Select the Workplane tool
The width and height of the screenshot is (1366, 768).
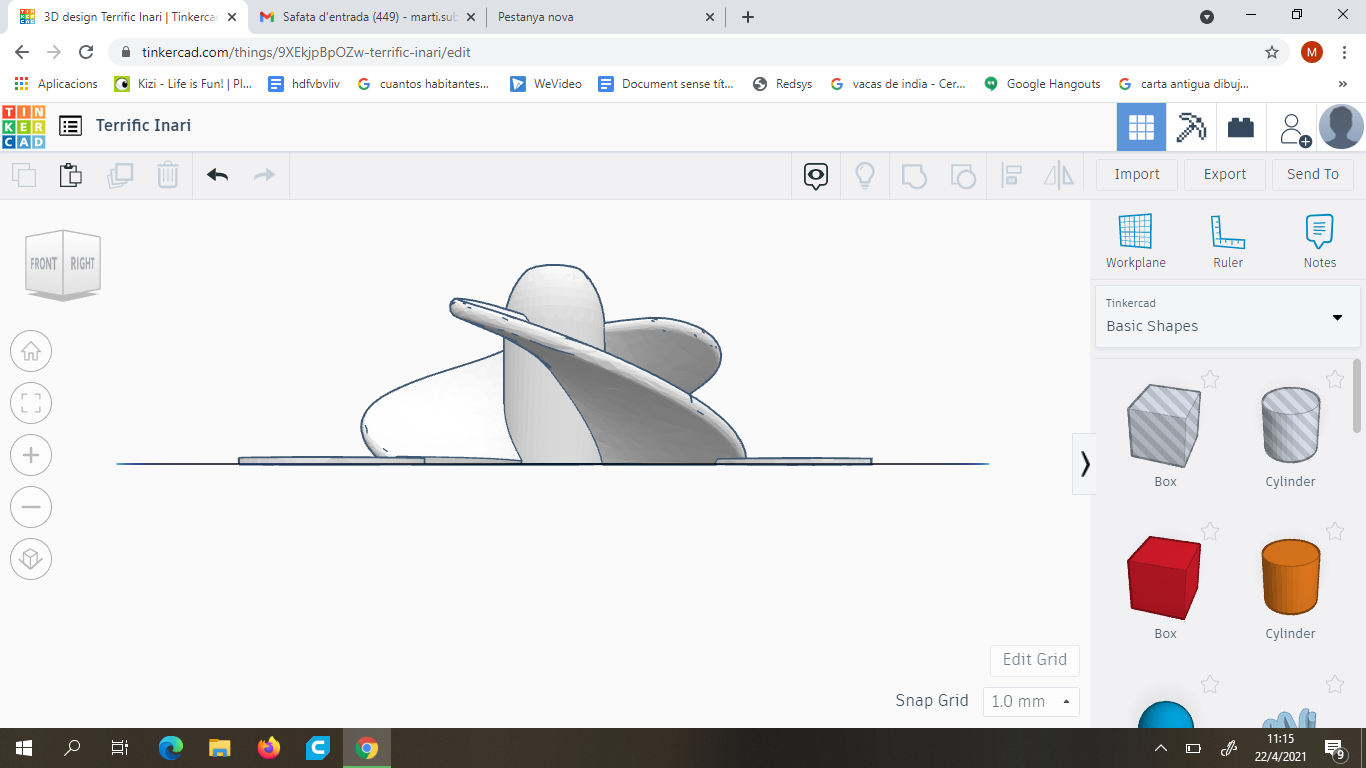(x=1136, y=241)
